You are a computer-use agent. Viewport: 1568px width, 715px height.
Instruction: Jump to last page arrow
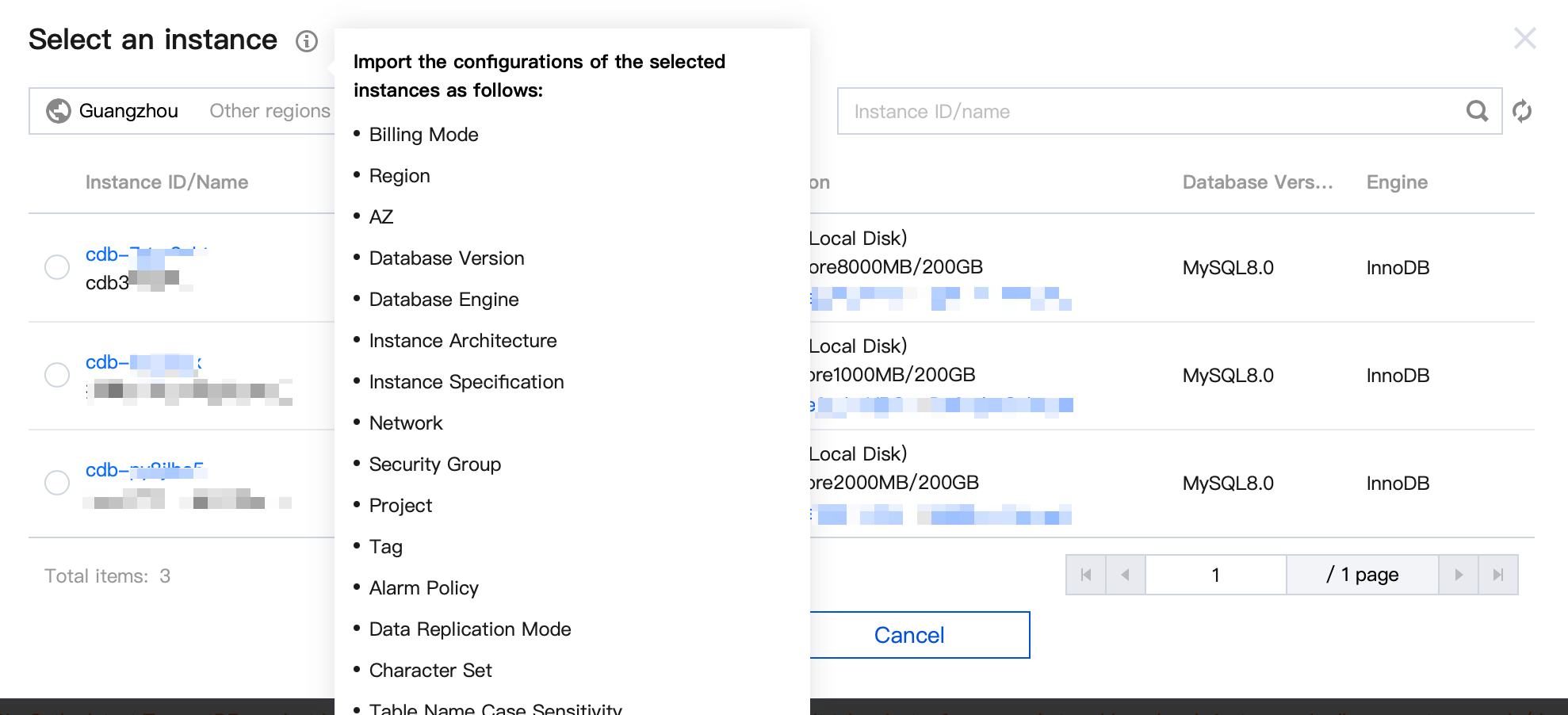pyautogui.click(x=1497, y=575)
